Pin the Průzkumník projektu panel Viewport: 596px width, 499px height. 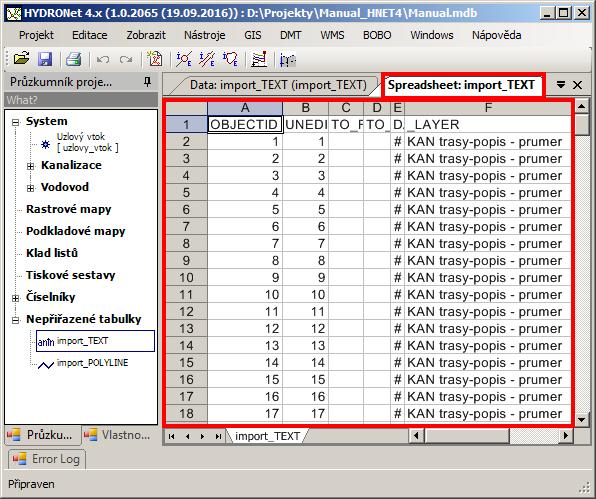(148, 82)
